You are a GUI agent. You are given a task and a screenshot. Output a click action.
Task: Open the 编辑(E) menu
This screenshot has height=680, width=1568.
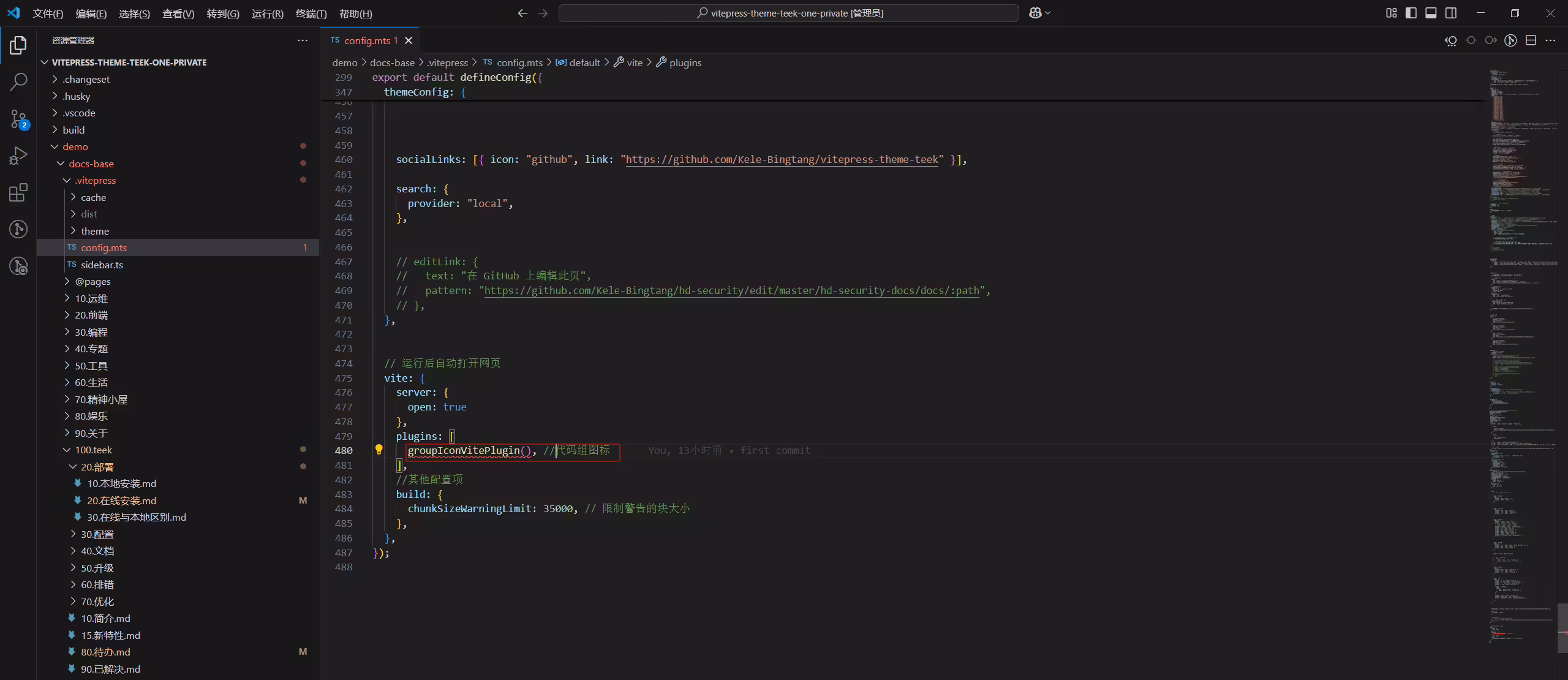[91, 13]
